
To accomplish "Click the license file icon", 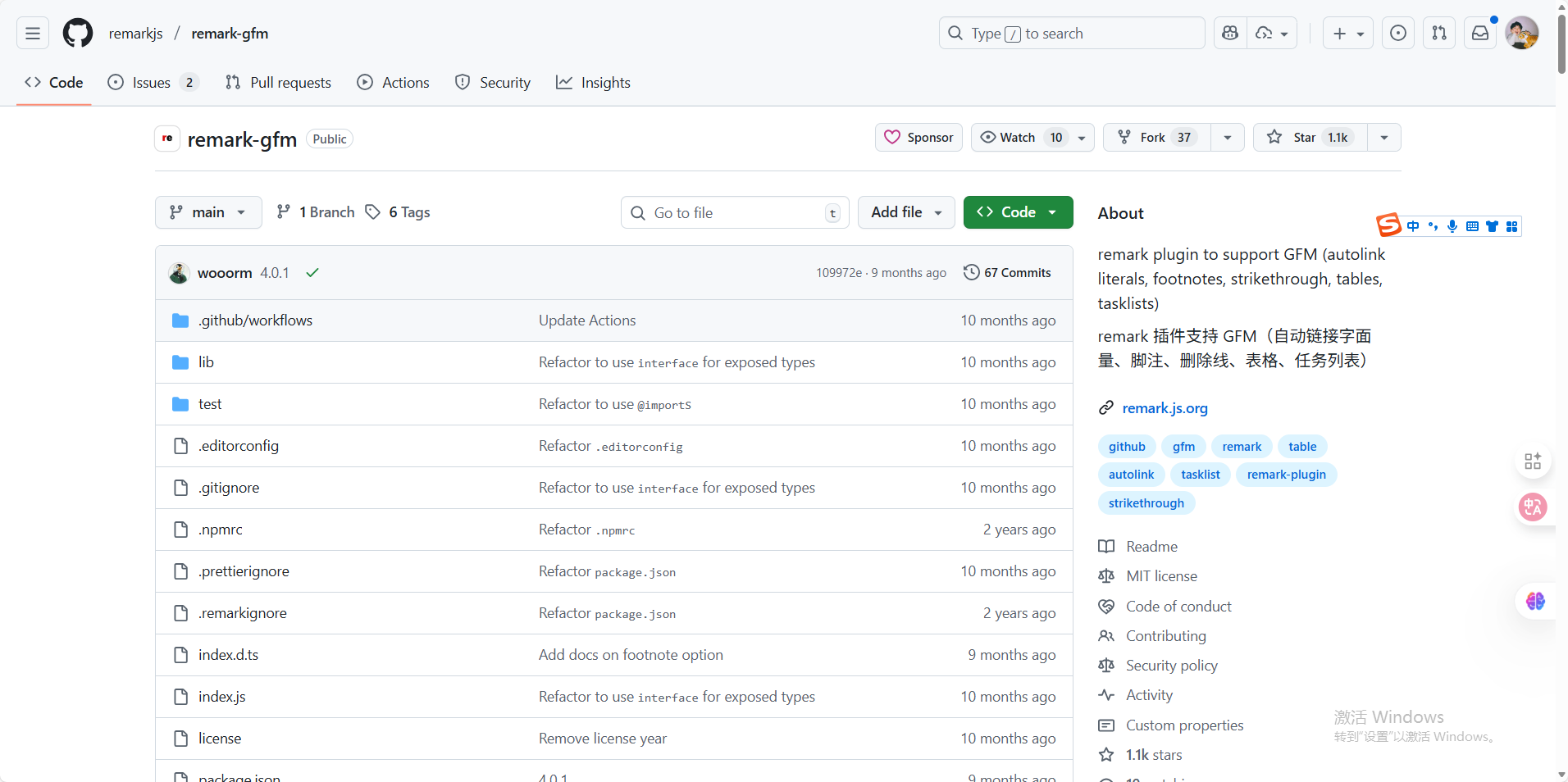I will 180,739.
